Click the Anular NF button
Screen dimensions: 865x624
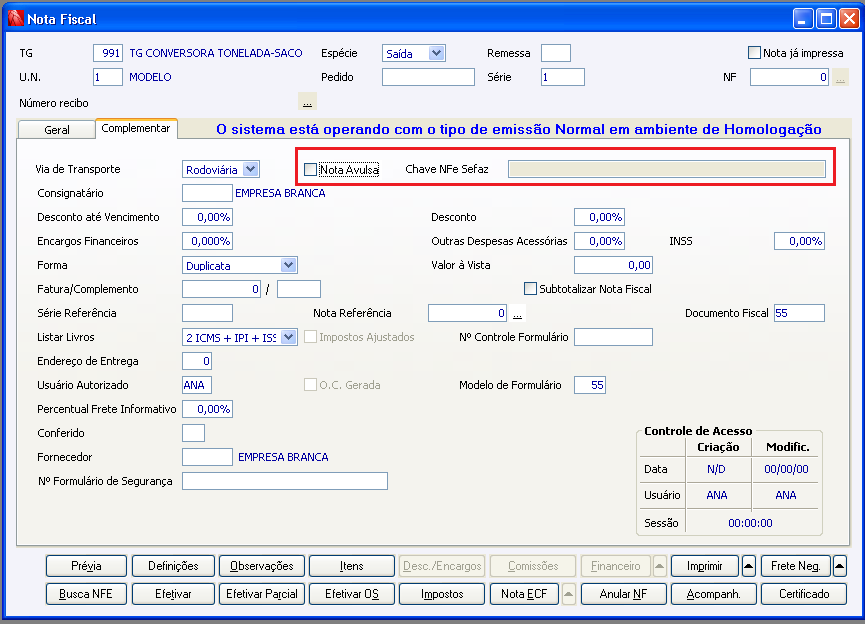[x=623, y=594]
